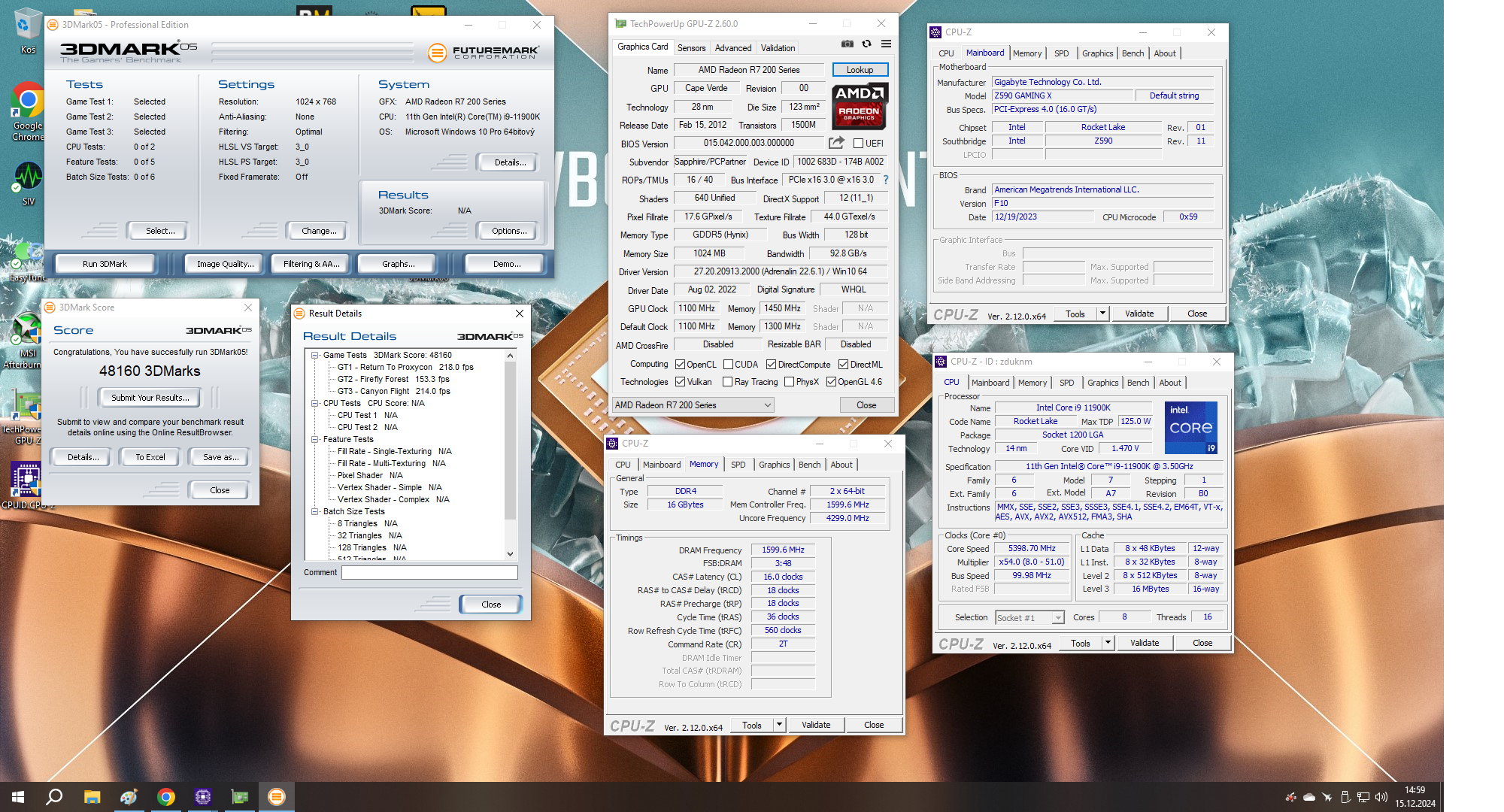Collapse the Game Tests tree node
This screenshot has width=1504, height=812.
(315, 355)
